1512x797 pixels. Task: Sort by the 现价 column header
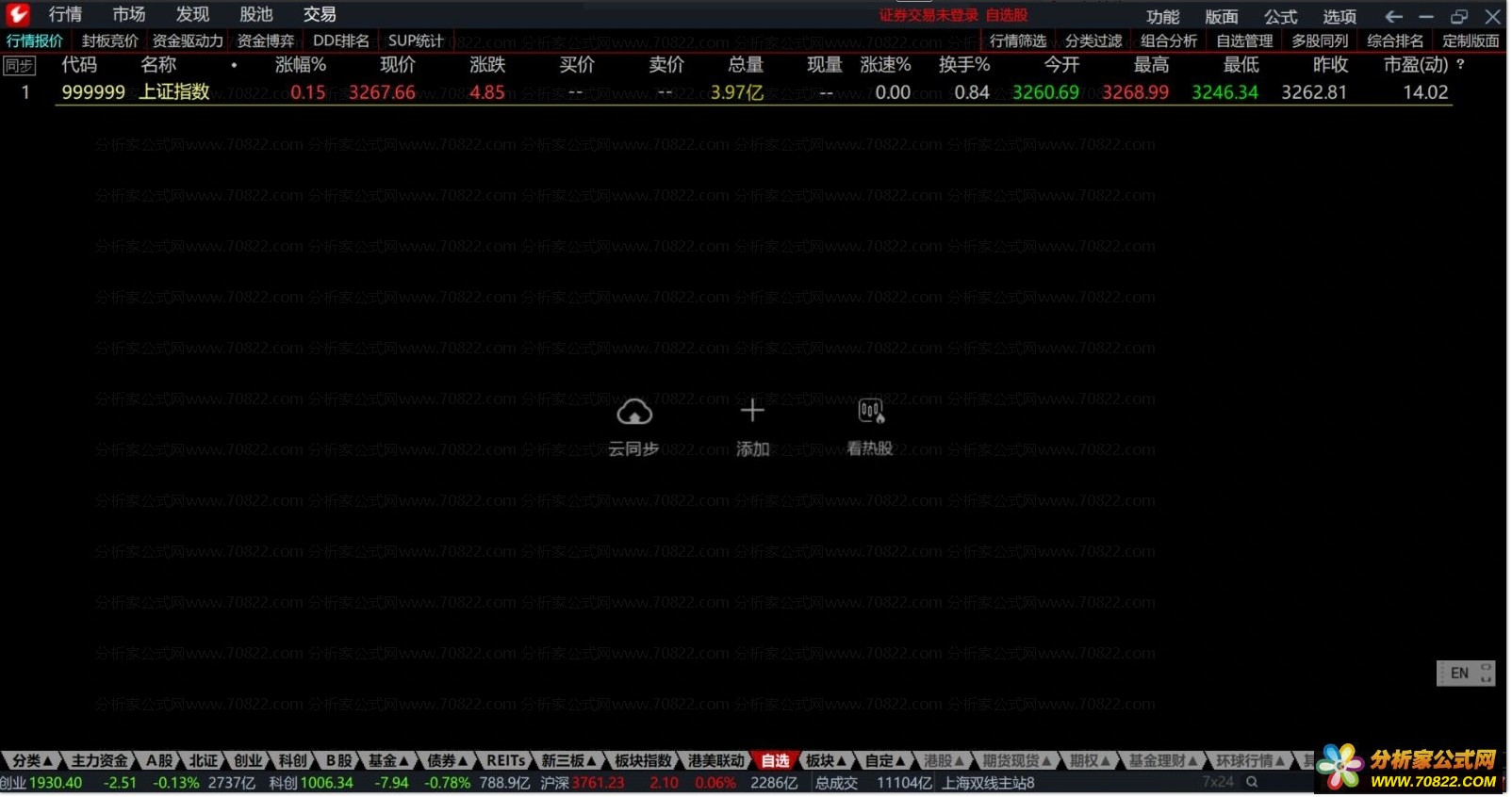tap(398, 64)
